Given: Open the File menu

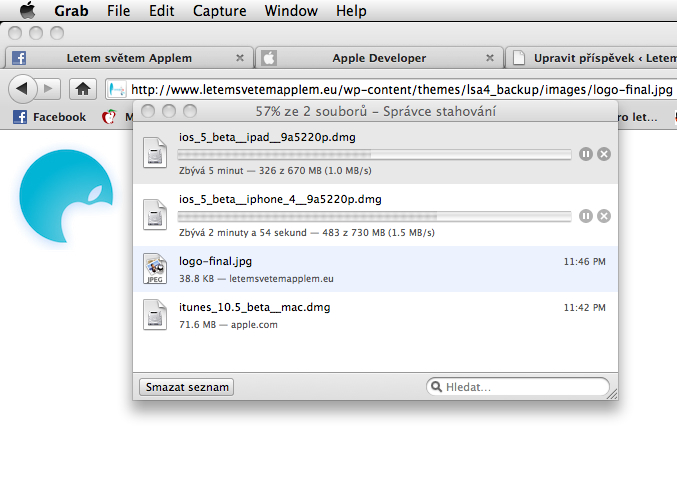Looking at the screenshot, I should point(118,10).
